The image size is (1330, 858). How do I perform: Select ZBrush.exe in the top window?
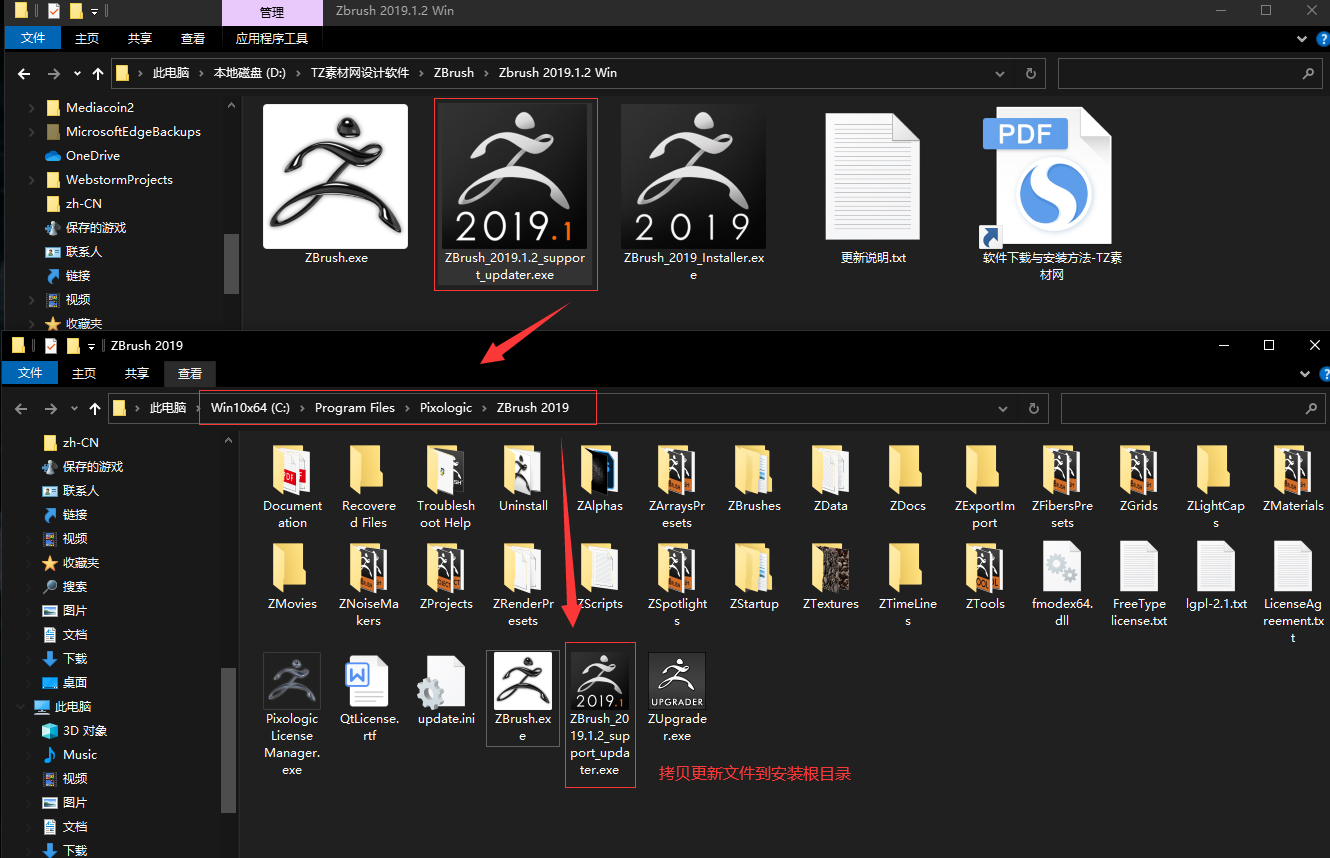[335, 185]
